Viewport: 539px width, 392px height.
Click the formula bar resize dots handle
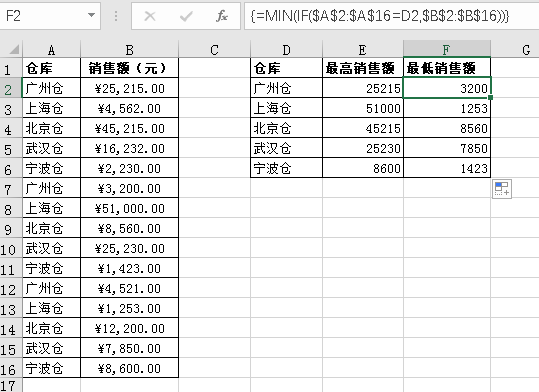pyautogui.click(x=116, y=16)
